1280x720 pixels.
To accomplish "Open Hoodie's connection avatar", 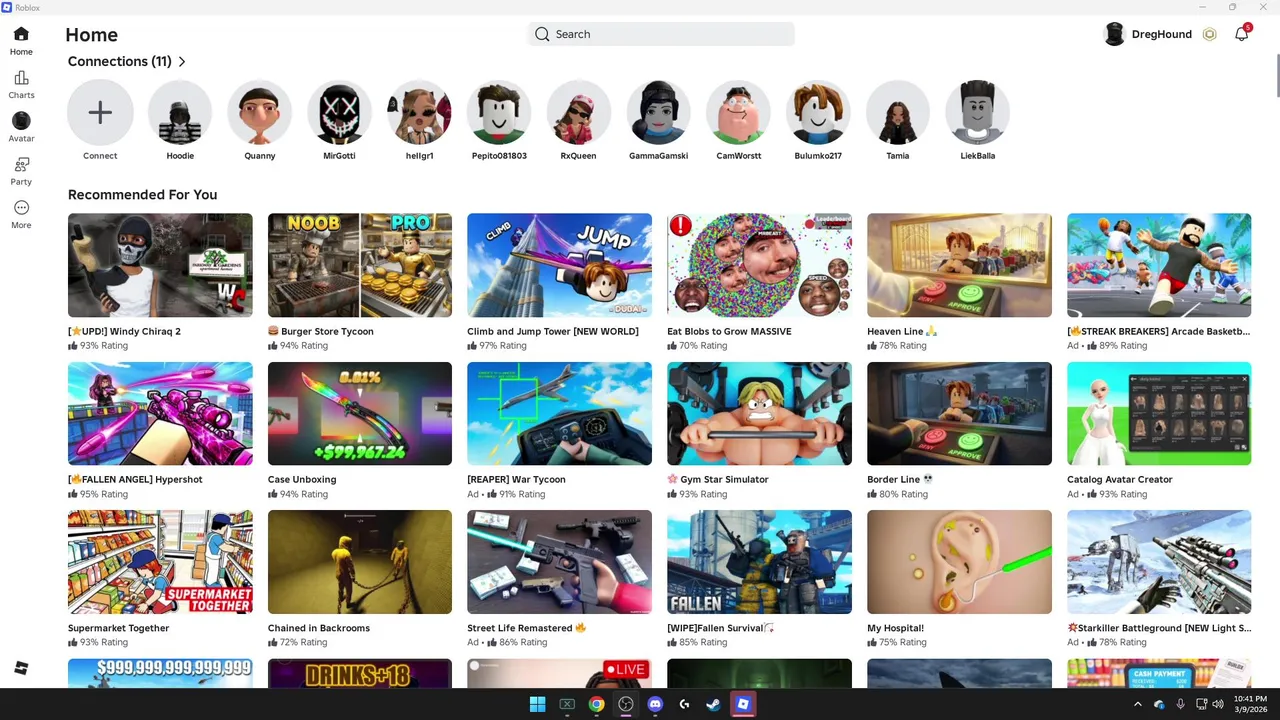I will click(180, 113).
